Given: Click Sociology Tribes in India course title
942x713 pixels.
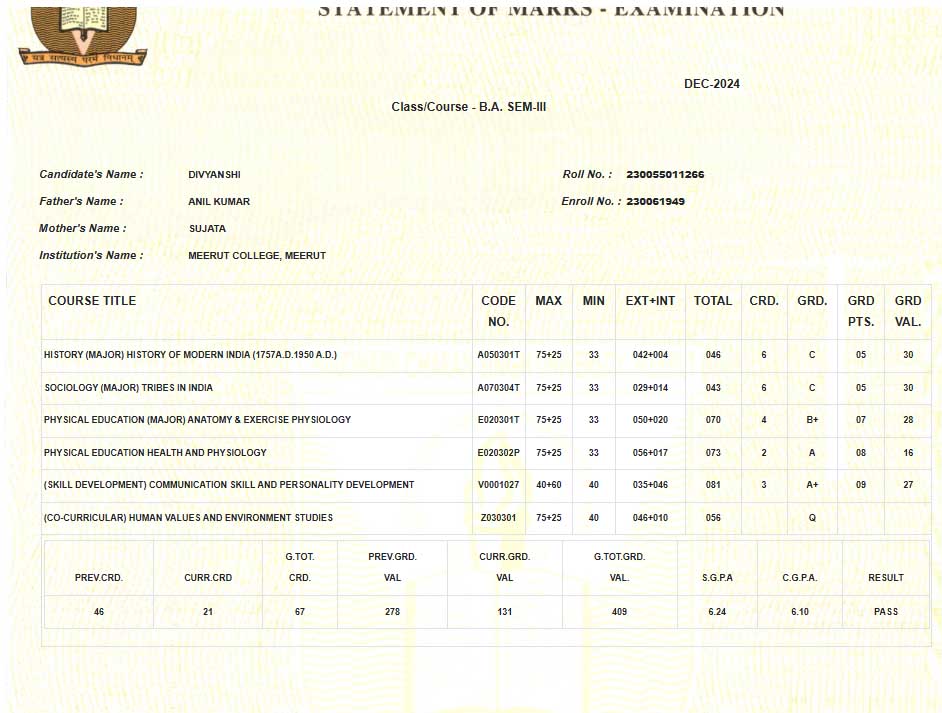Looking at the screenshot, I should pyautogui.click(x=129, y=388).
